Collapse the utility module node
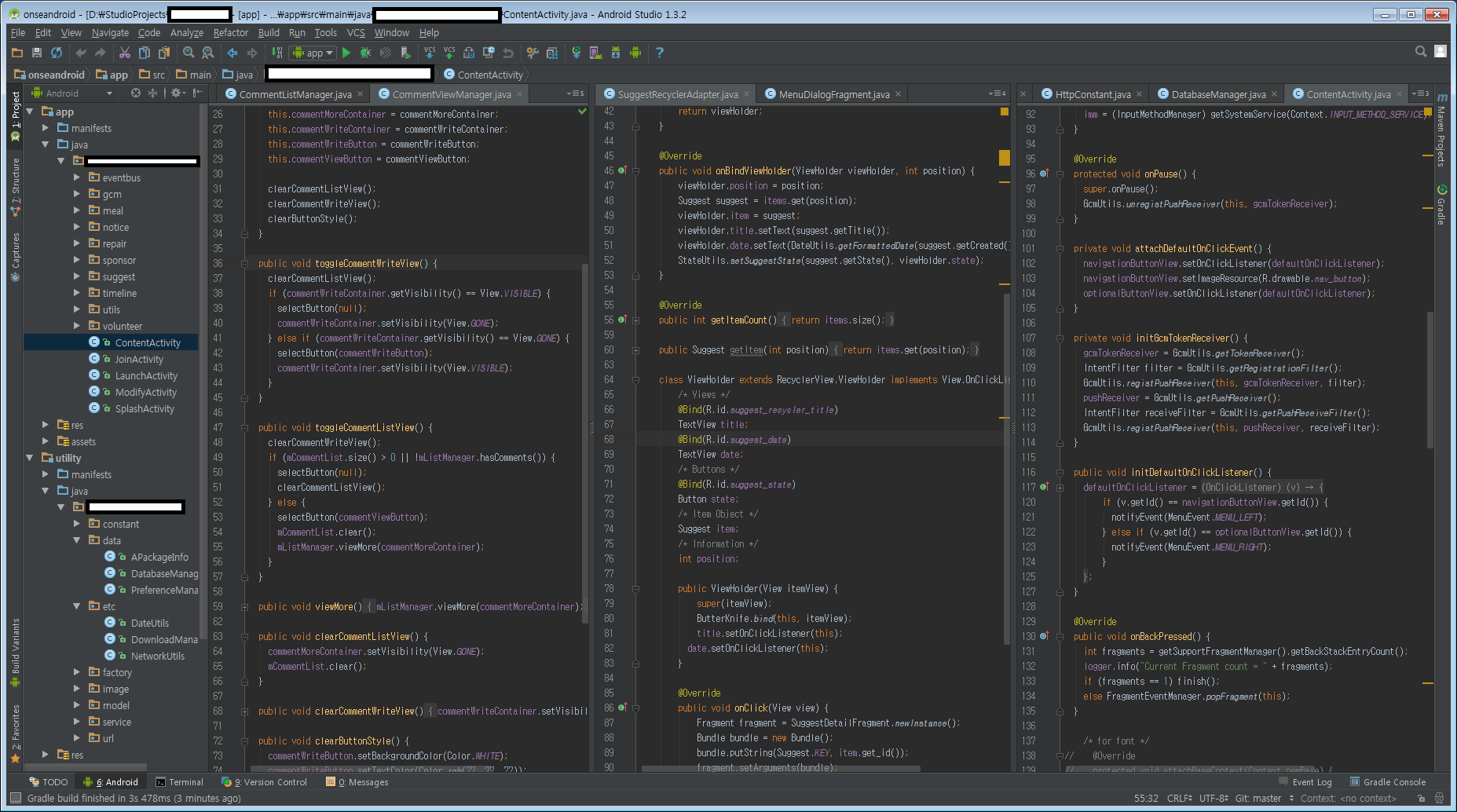Image resolution: width=1457 pixels, height=812 pixels. pyautogui.click(x=30, y=458)
